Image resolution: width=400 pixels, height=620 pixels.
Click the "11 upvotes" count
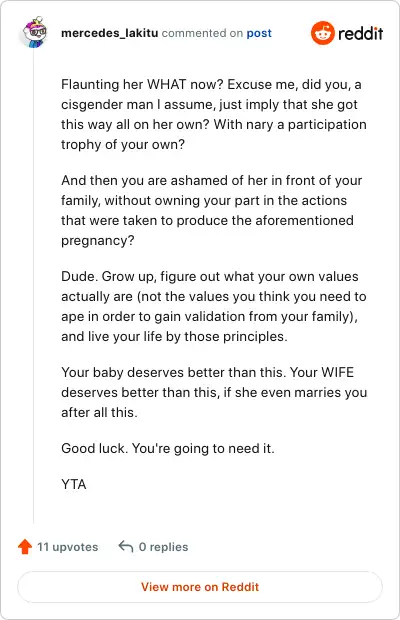click(68, 547)
